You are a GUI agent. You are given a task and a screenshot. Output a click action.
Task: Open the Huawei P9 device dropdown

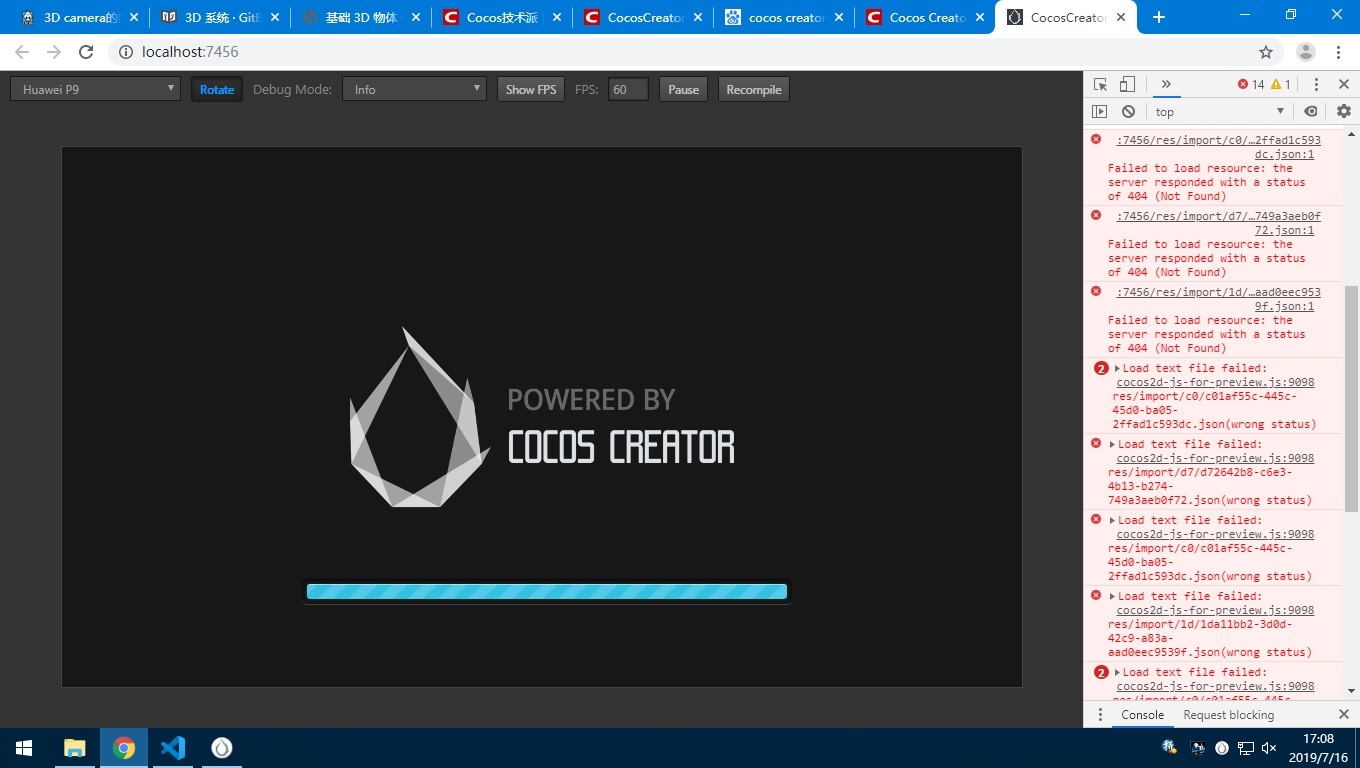95,89
